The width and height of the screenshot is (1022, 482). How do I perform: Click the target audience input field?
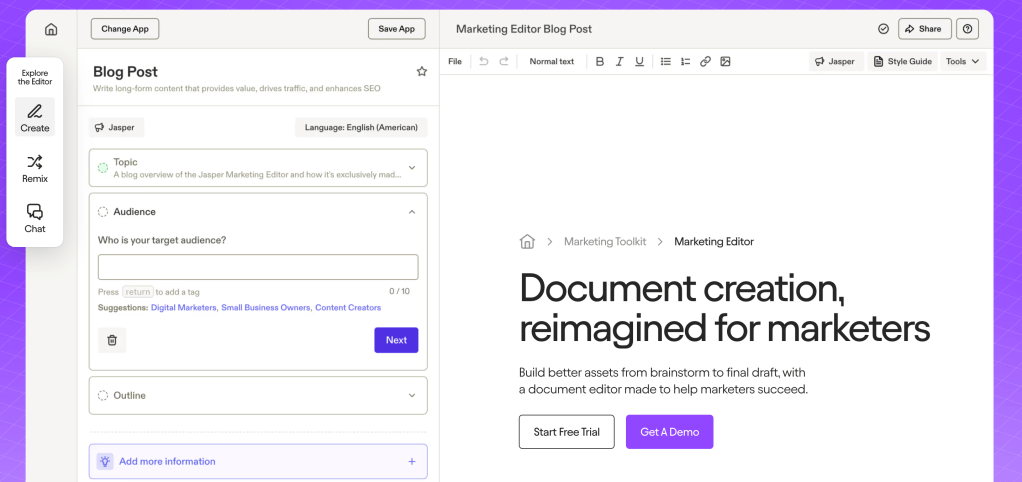(258, 267)
